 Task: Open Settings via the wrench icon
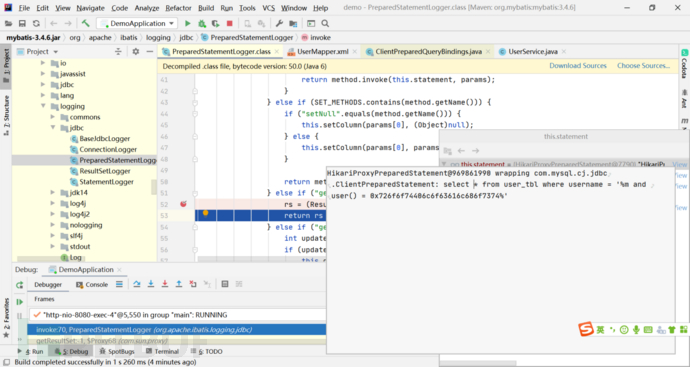(x=279, y=23)
